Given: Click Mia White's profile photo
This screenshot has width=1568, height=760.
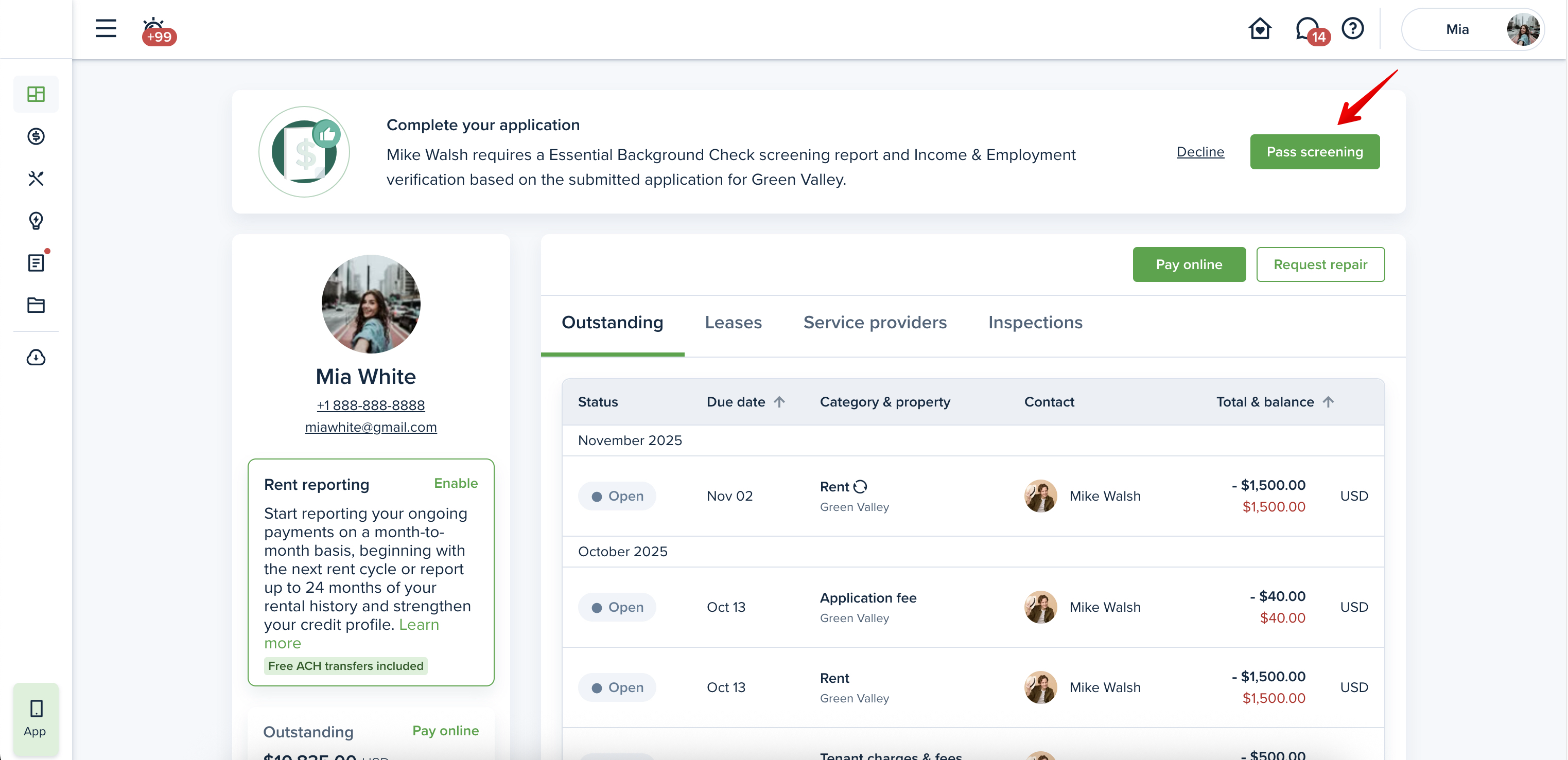Looking at the screenshot, I should click(x=371, y=304).
